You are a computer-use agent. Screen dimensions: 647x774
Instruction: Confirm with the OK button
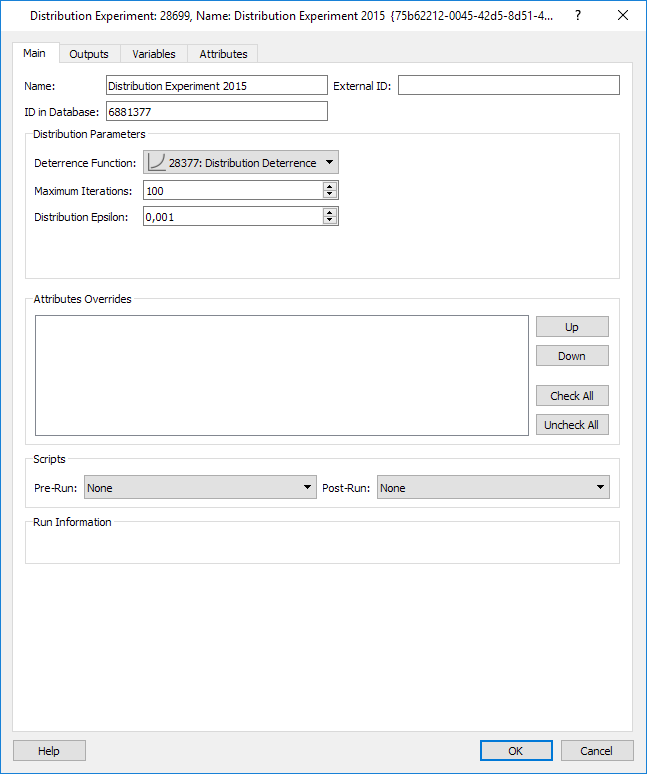[x=516, y=751]
